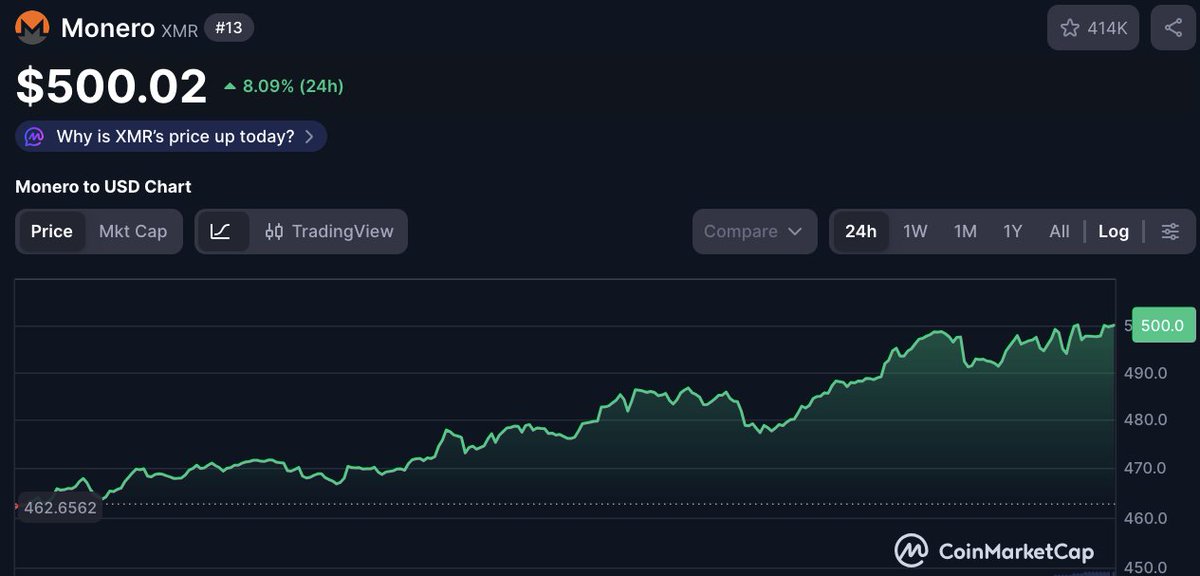1200x576 pixels.
Task: Click the 462.6562 opening price marker
Action: [59, 507]
